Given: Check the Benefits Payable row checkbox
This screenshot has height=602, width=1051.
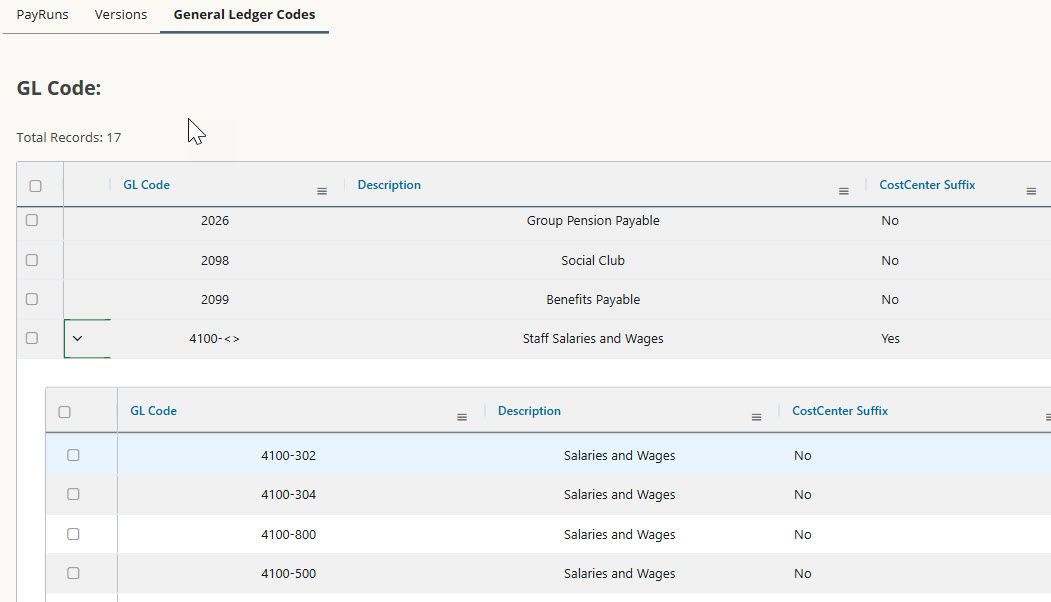Looking at the screenshot, I should coord(32,299).
